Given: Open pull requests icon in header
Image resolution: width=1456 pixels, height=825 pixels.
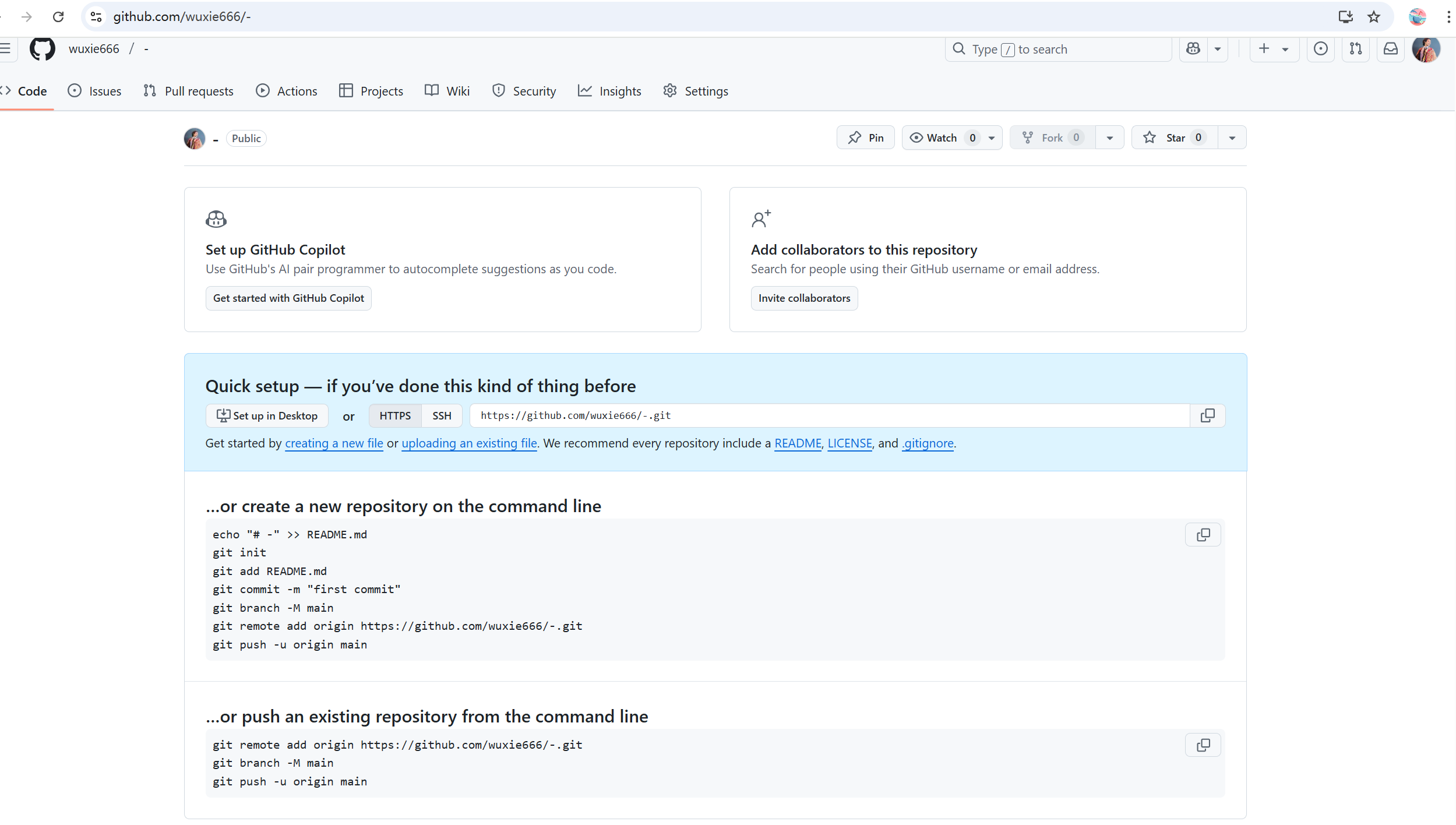Looking at the screenshot, I should click(1356, 49).
